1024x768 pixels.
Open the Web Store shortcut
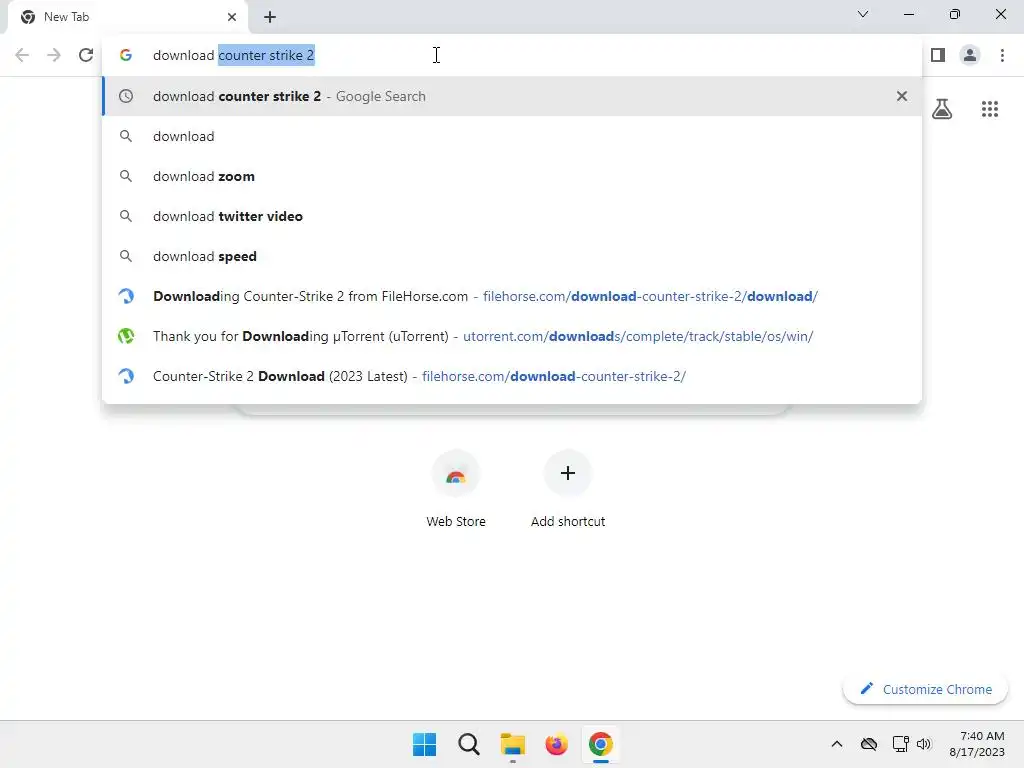click(456, 490)
